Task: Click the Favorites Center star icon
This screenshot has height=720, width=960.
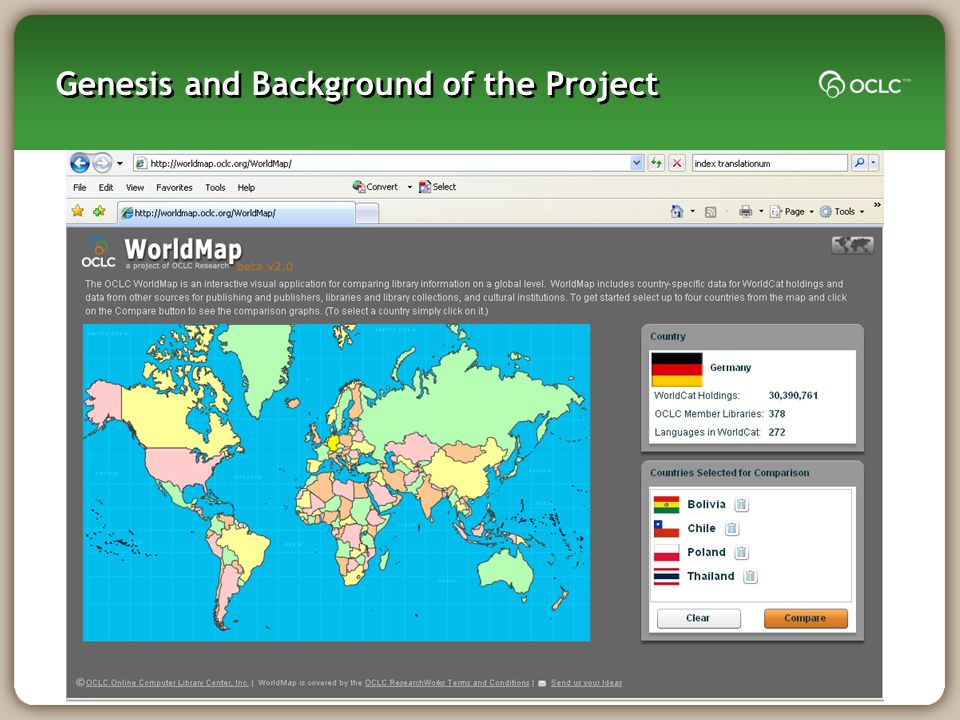Action: 78,211
